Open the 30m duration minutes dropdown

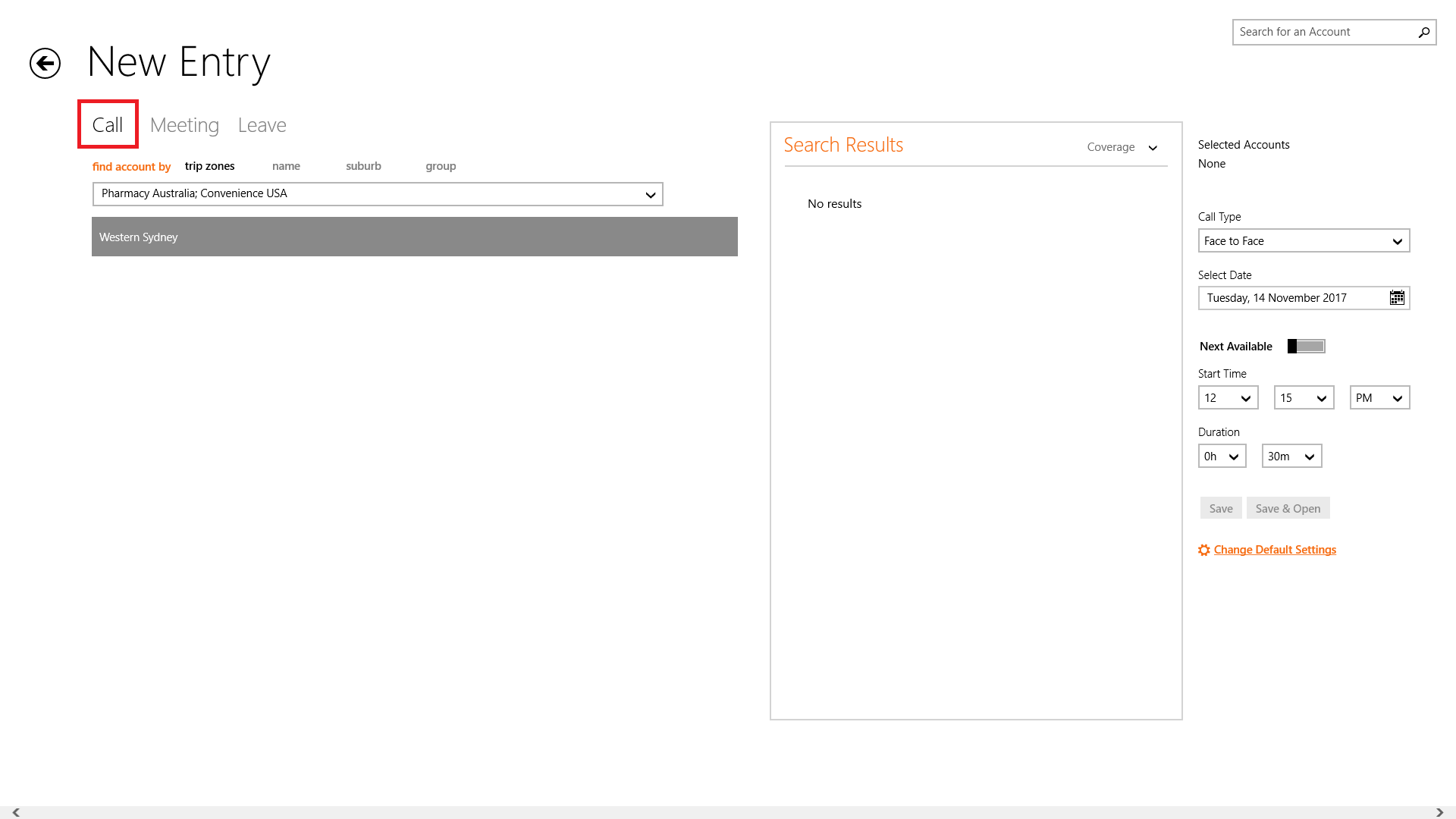tap(1291, 457)
